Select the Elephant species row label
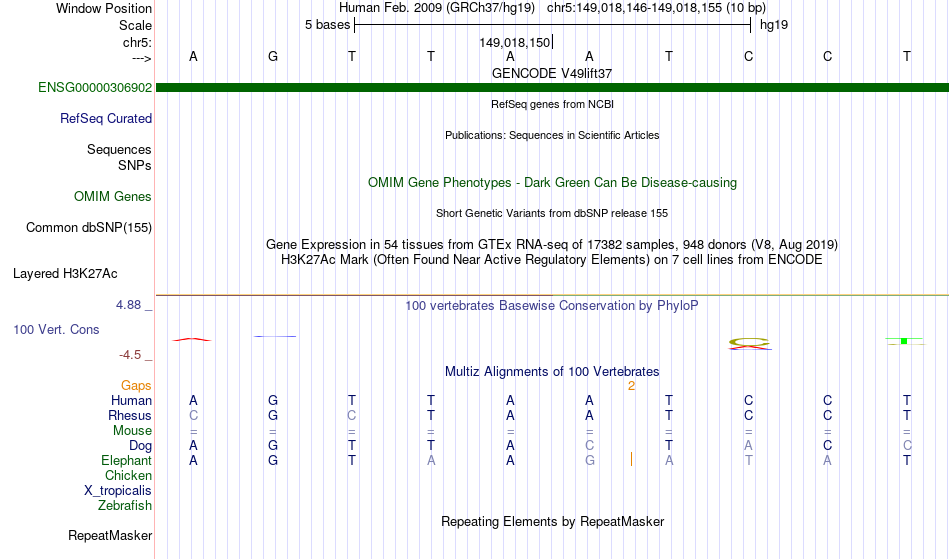The height and width of the screenshot is (559, 950). [x=127, y=461]
